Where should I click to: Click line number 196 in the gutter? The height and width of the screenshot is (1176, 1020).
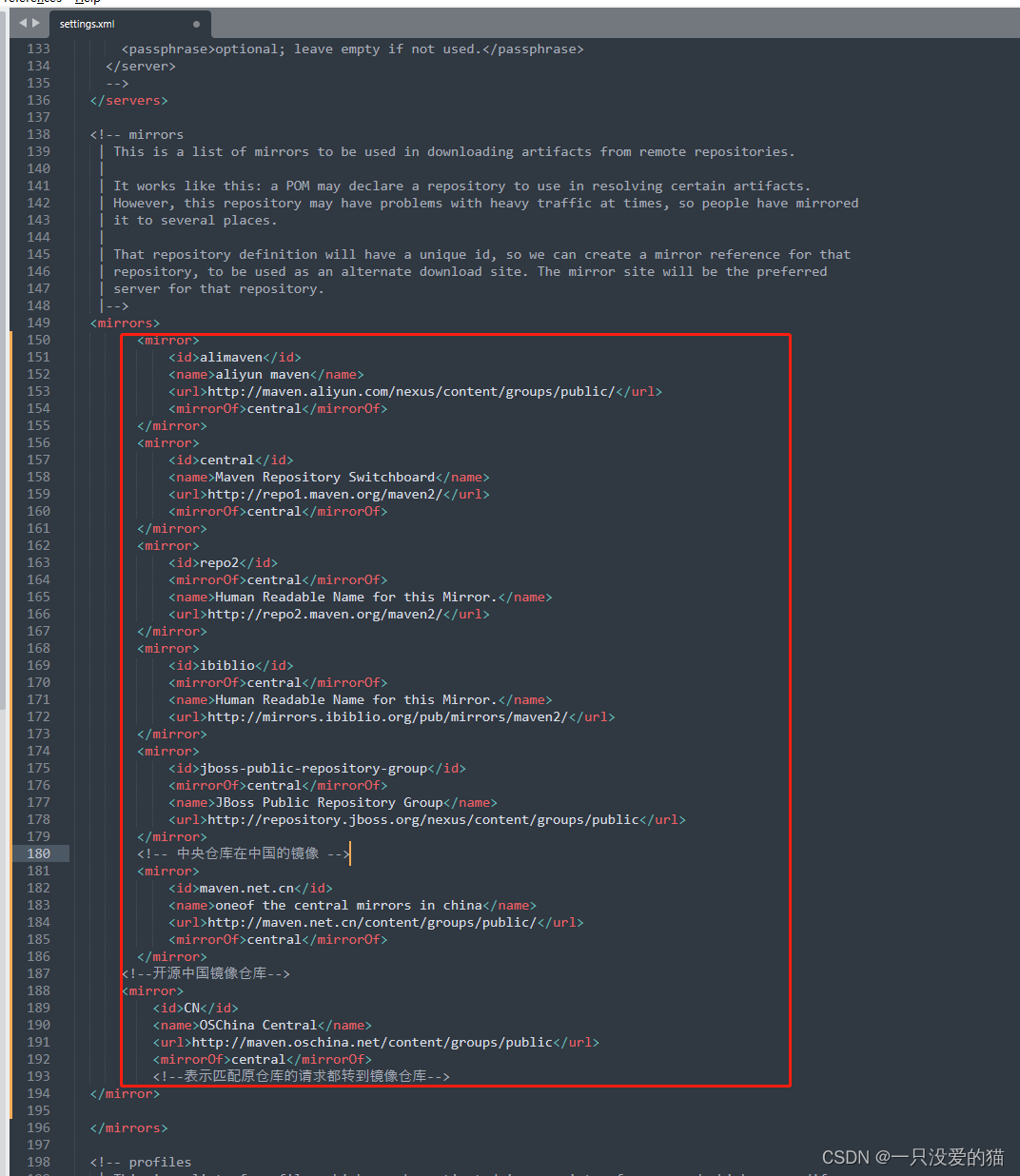click(x=39, y=1127)
